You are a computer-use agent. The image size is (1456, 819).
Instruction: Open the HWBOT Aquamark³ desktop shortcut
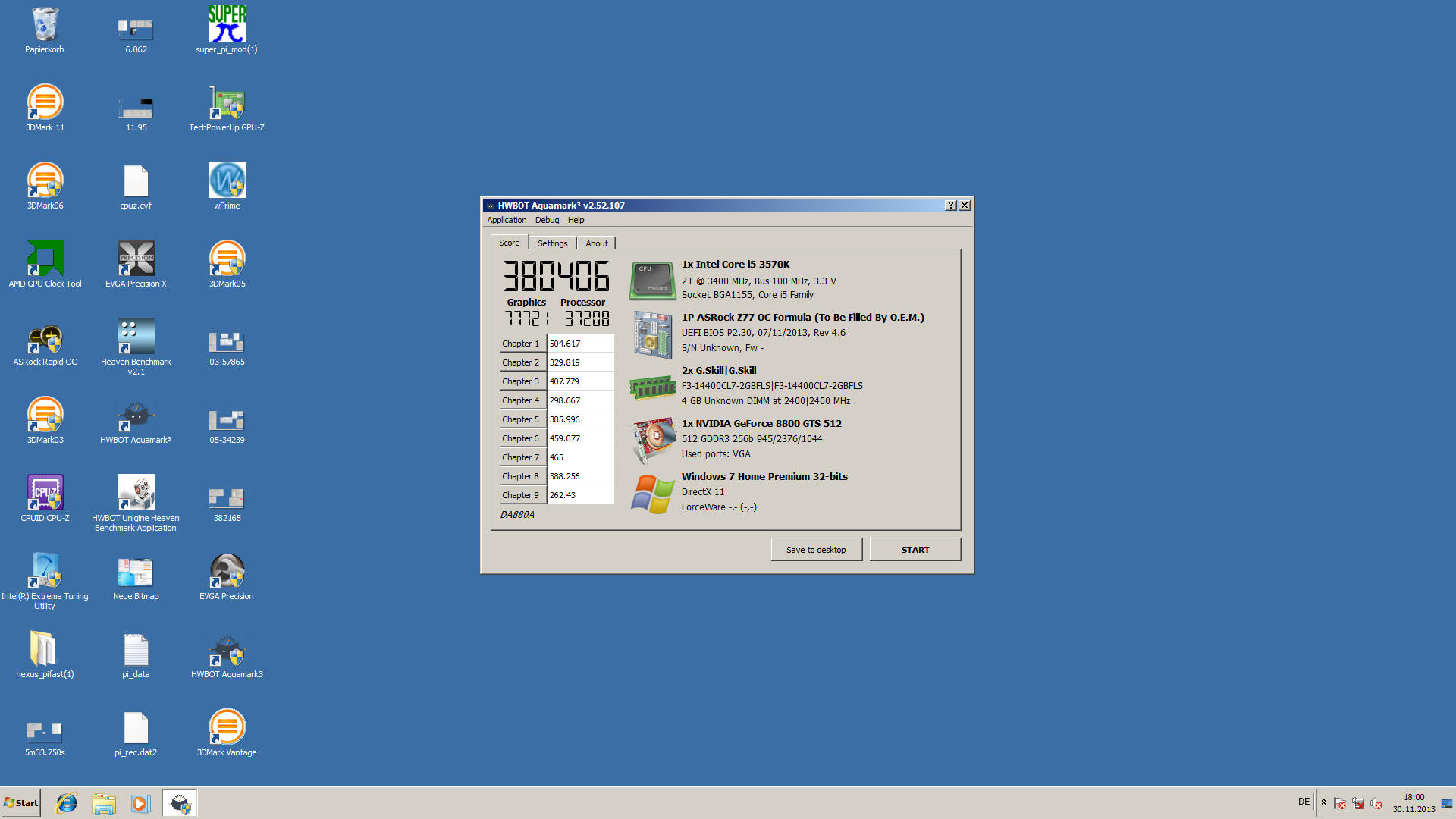[136, 421]
